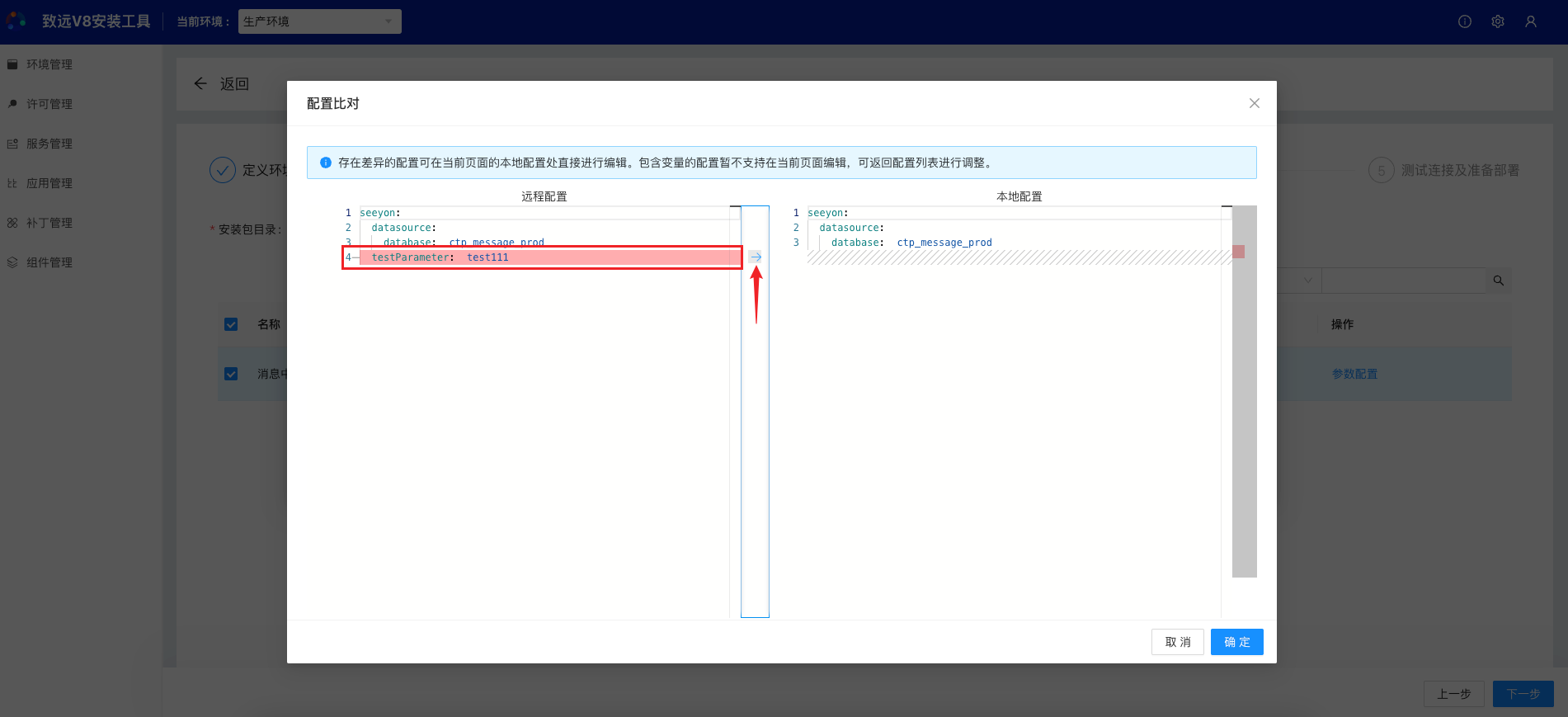The height and width of the screenshot is (717, 1568).
Task: Click the red diff marker in overview ruler
Action: [1238, 252]
